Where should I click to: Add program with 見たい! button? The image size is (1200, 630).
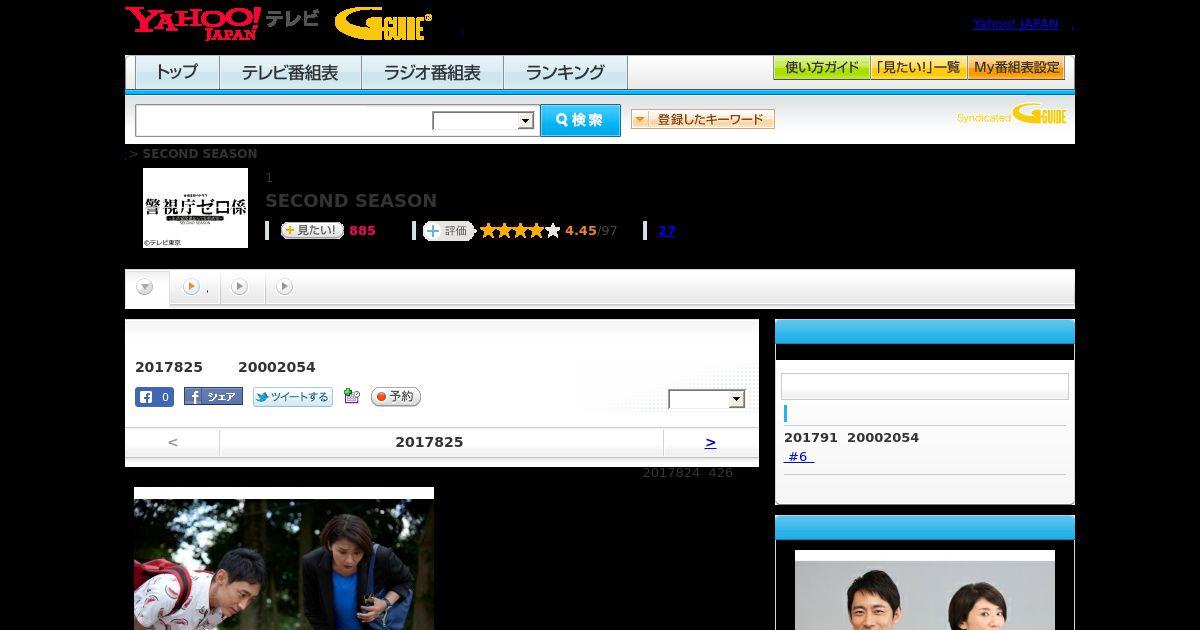tap(312, 231)
